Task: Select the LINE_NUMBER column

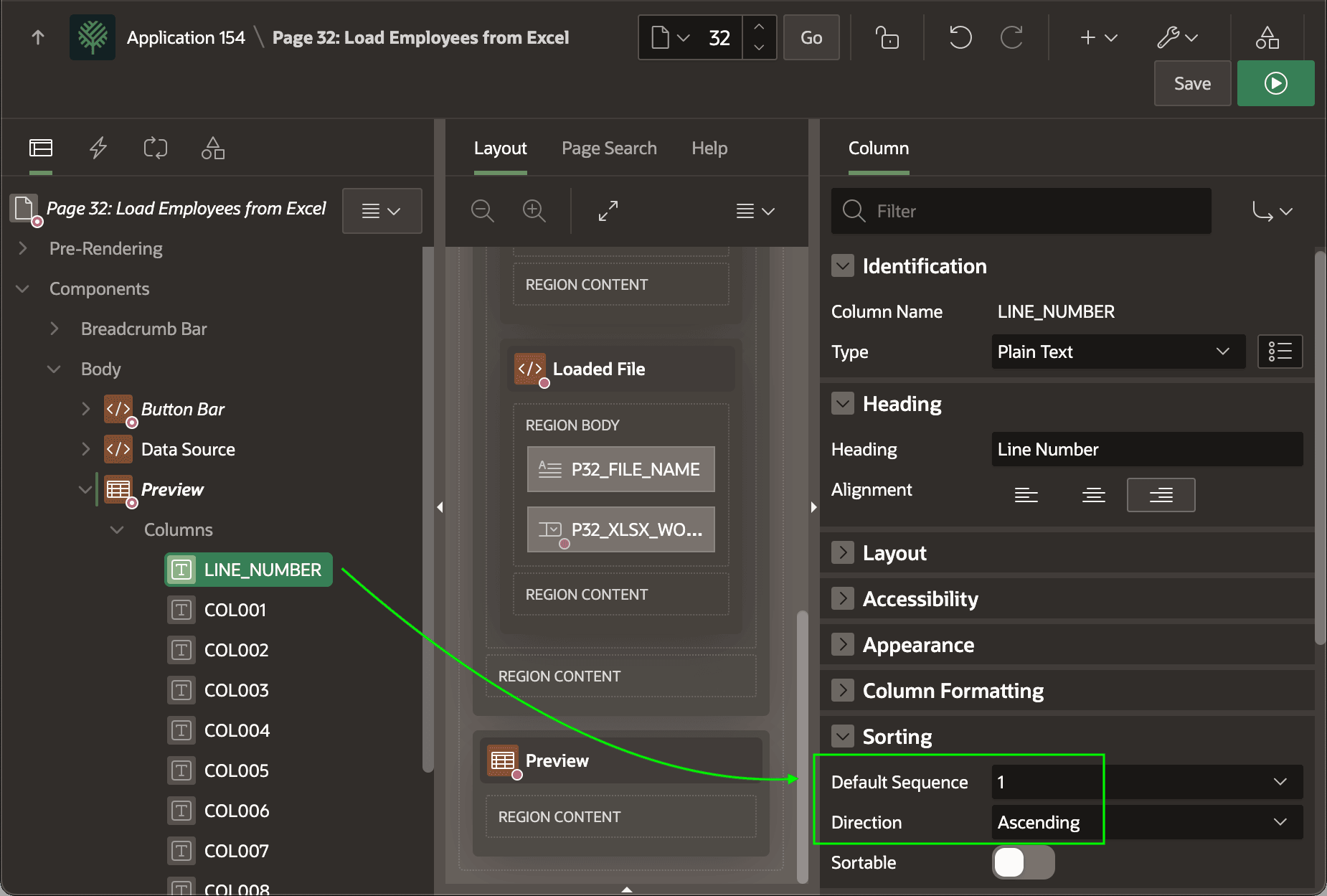Action: click(x=248, y=570)
